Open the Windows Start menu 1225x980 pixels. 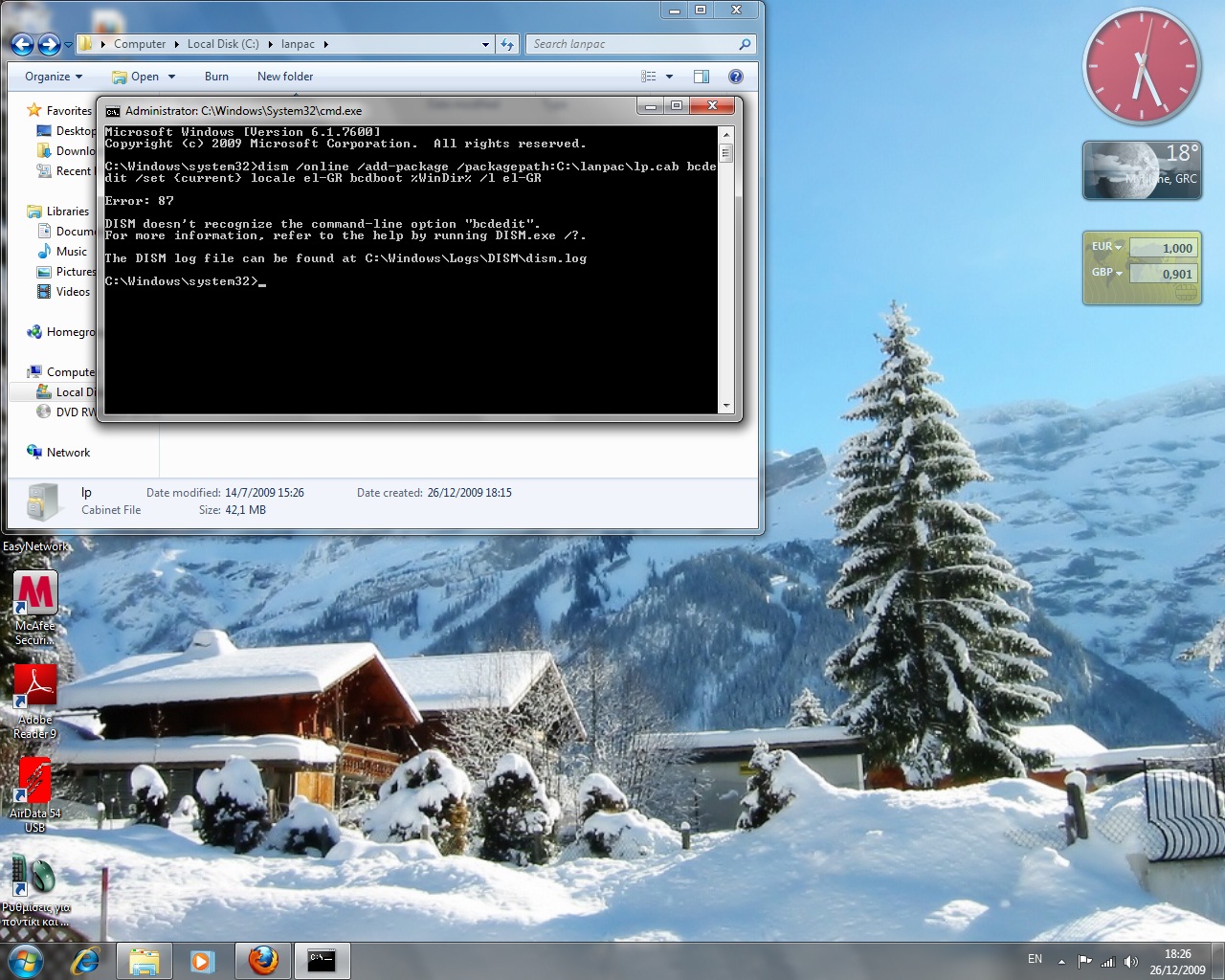[x=26, y=960]
